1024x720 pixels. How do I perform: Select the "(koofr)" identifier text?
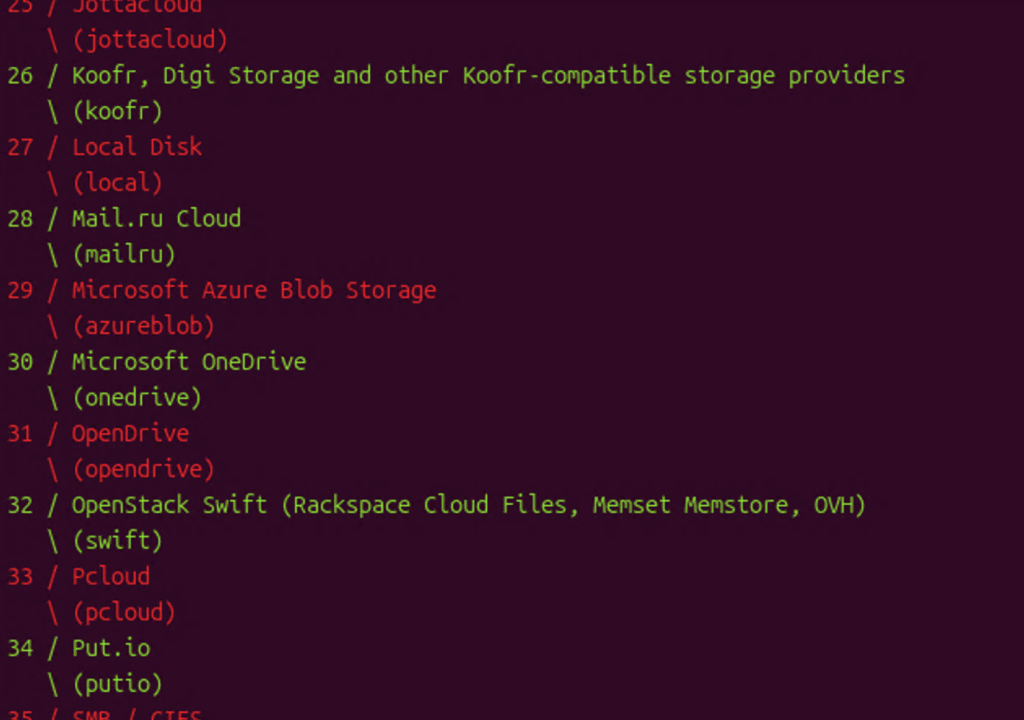[117, 111]
